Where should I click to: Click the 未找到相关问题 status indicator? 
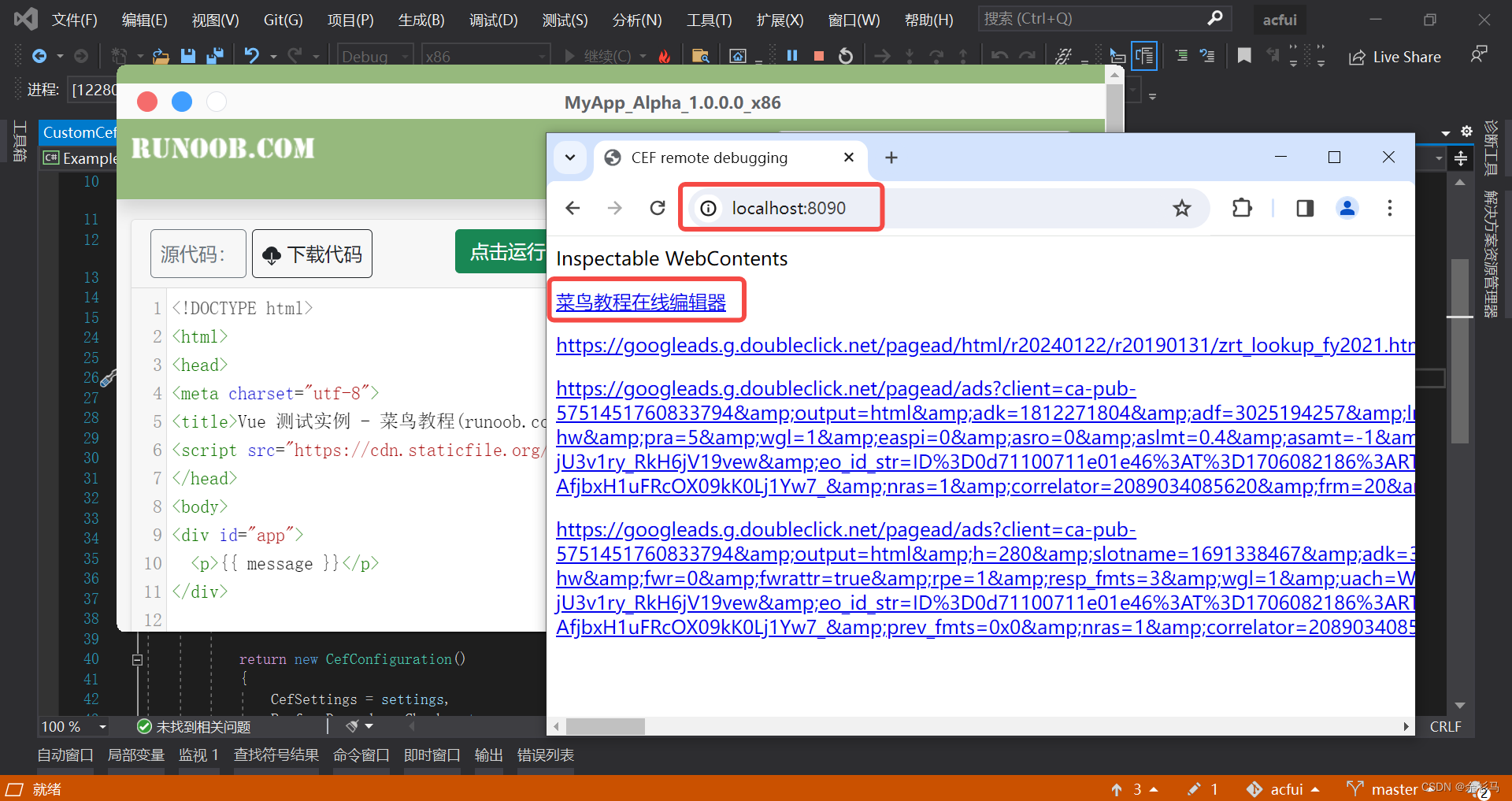click(x=194, y=726)
